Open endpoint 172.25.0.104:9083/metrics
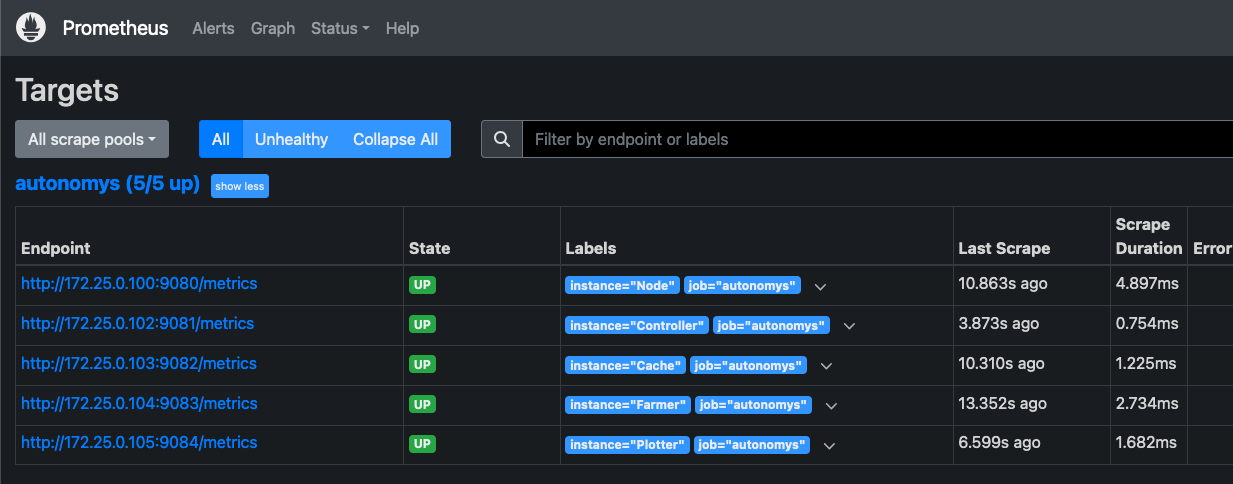Image resolution: width=1233 pixels, height=484 pixels. [139, 404]
